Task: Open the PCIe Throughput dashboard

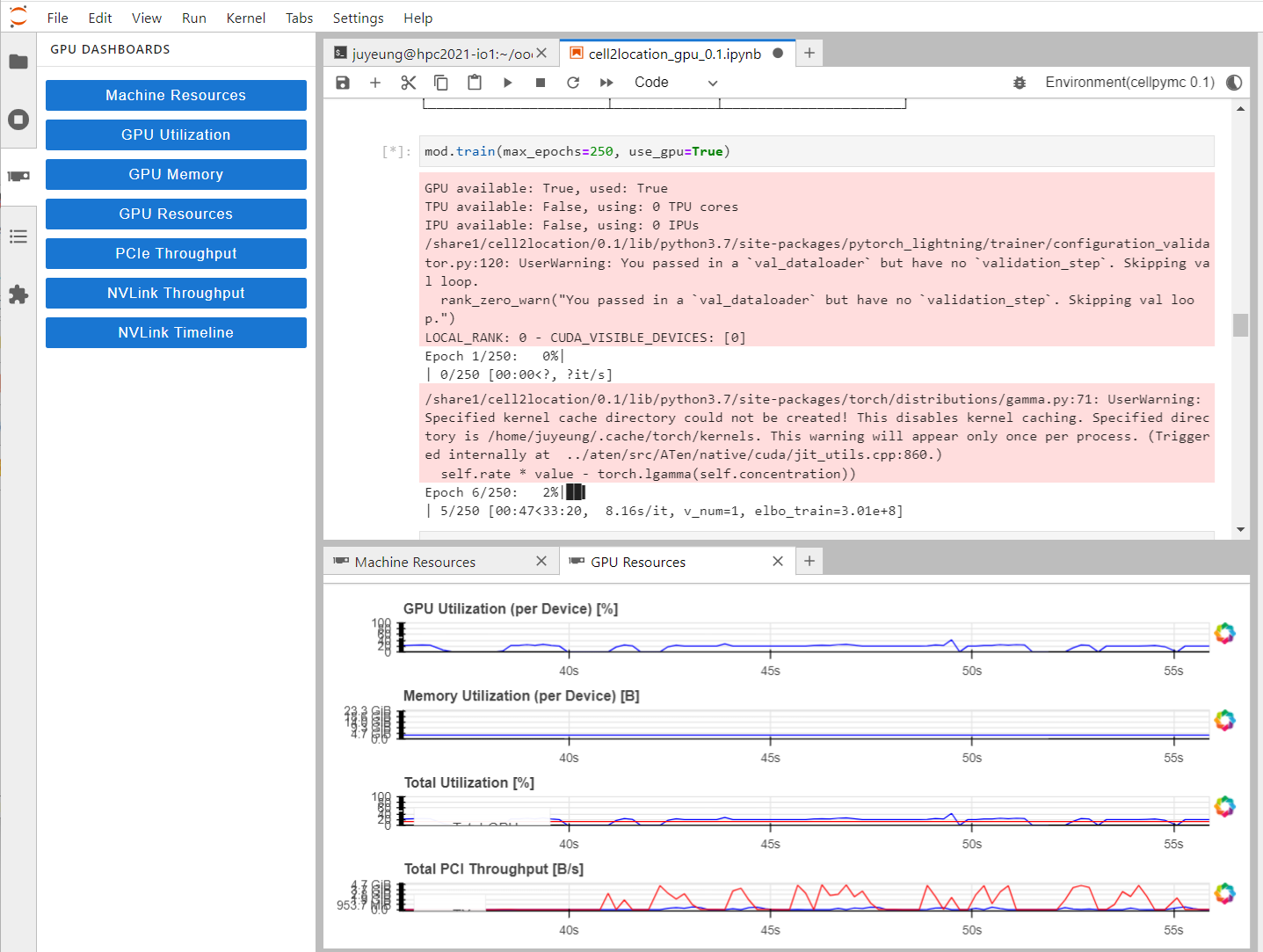Action: pyautogui.click(x=176, y=253)
